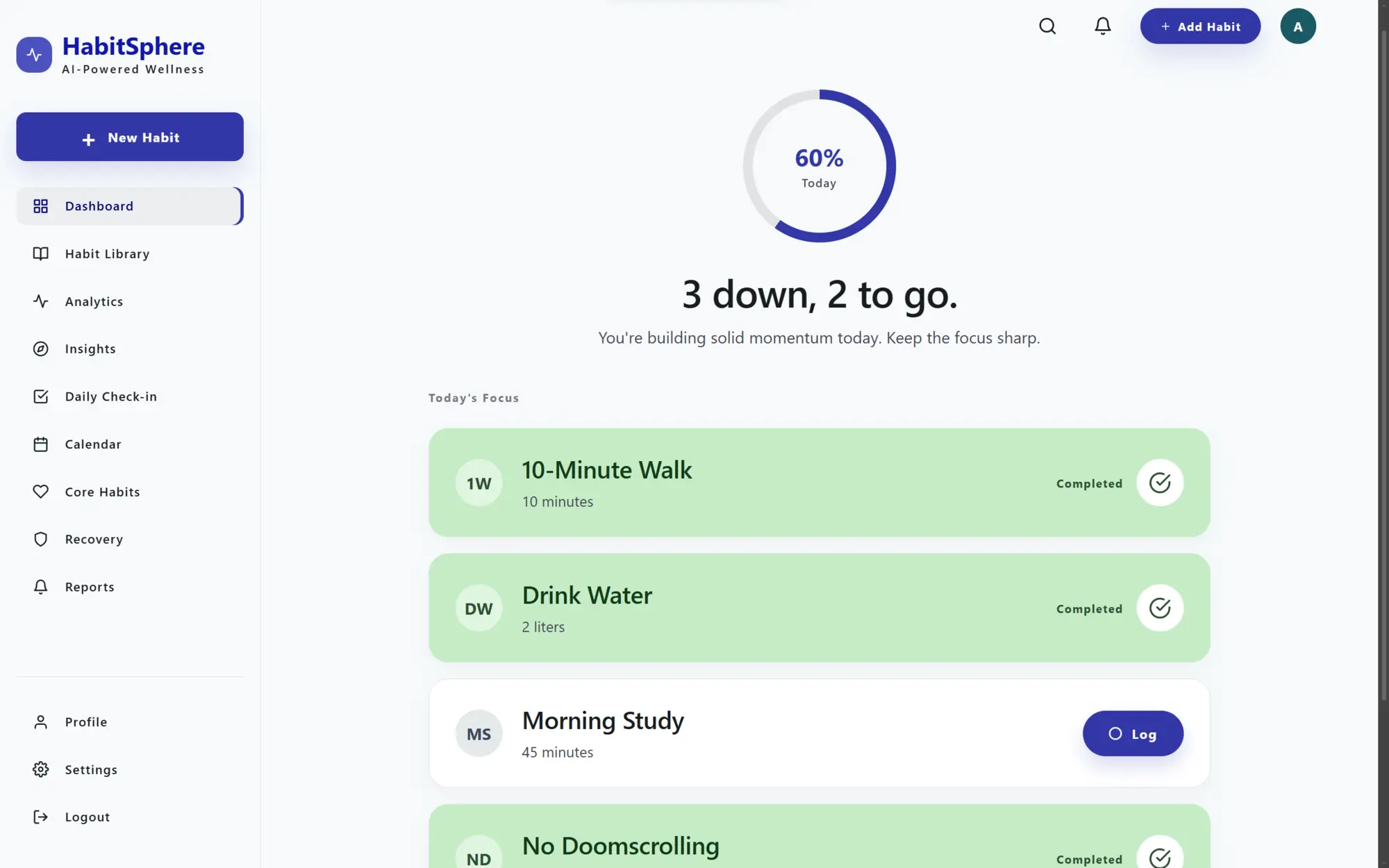Click the '2 liters' amount text
The height and width of the screenshot is (868, 1389).
tap(543, 627)
